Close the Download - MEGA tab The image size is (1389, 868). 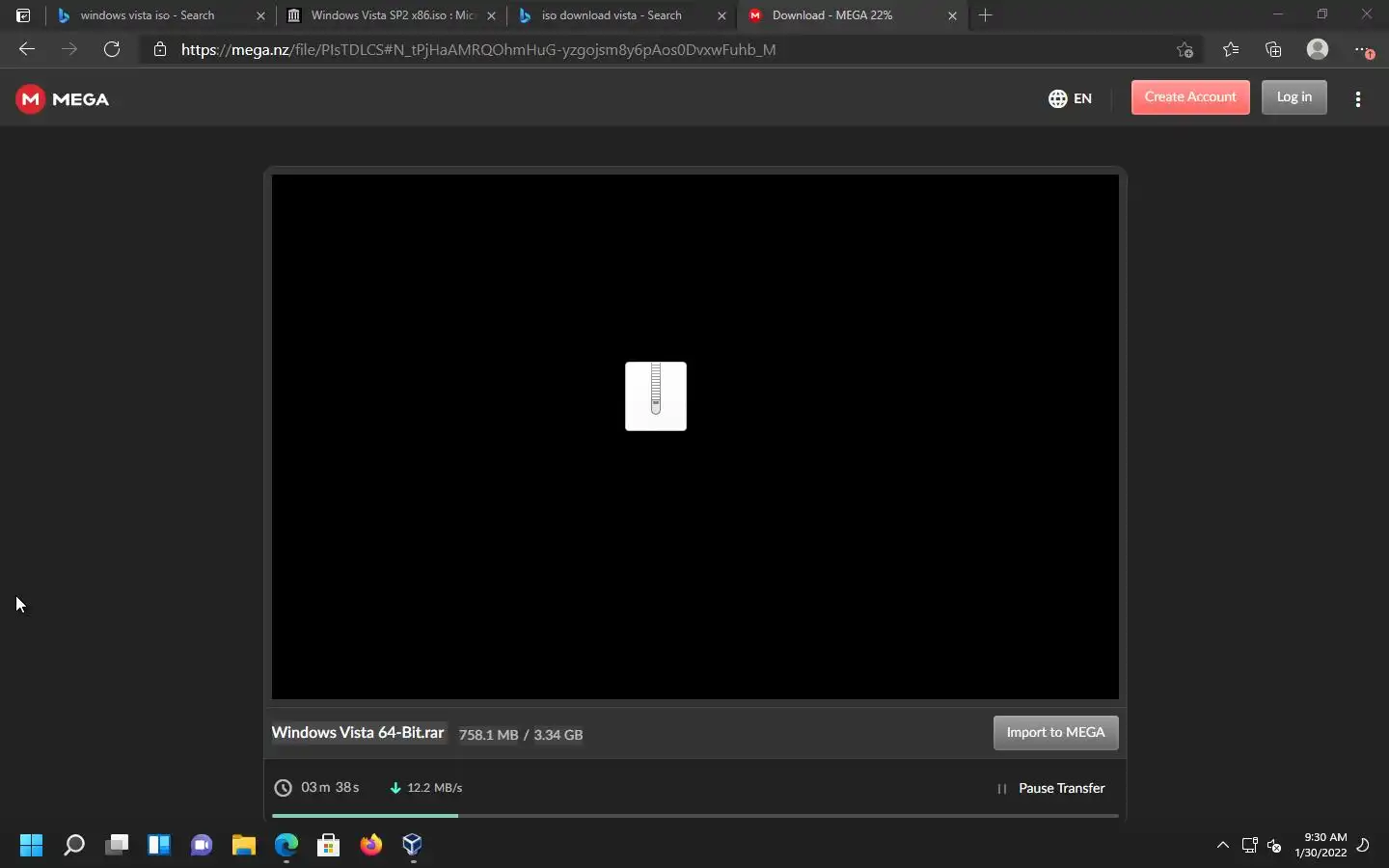pyautogui.click(x=952, y=15)
